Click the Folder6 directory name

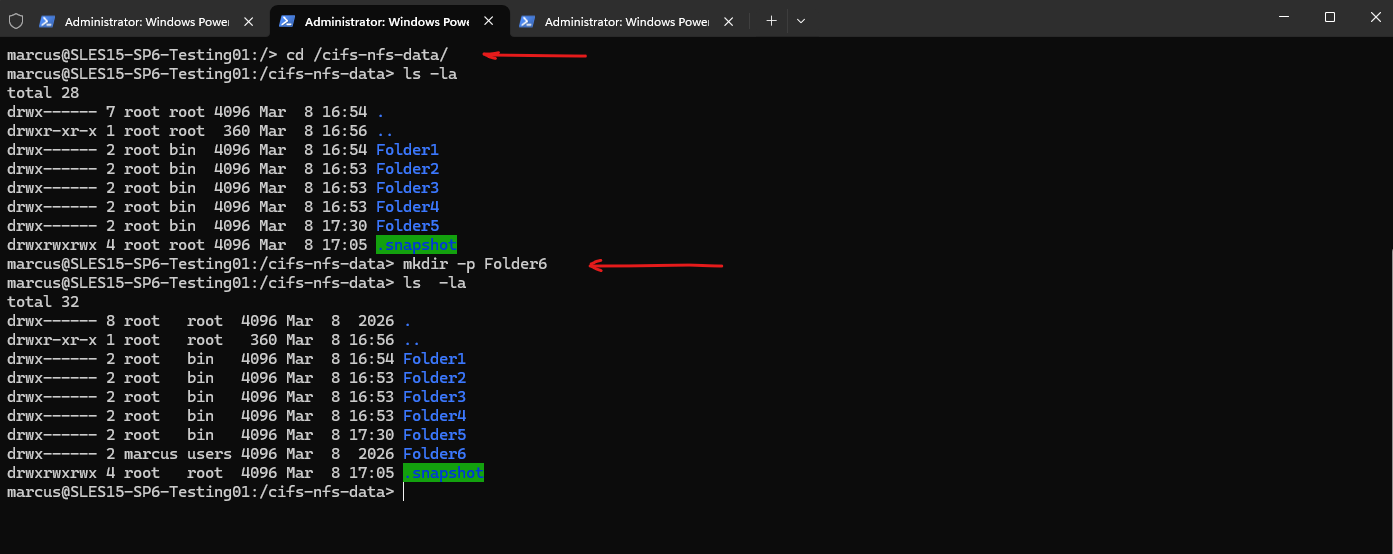(x=435, y=454)
